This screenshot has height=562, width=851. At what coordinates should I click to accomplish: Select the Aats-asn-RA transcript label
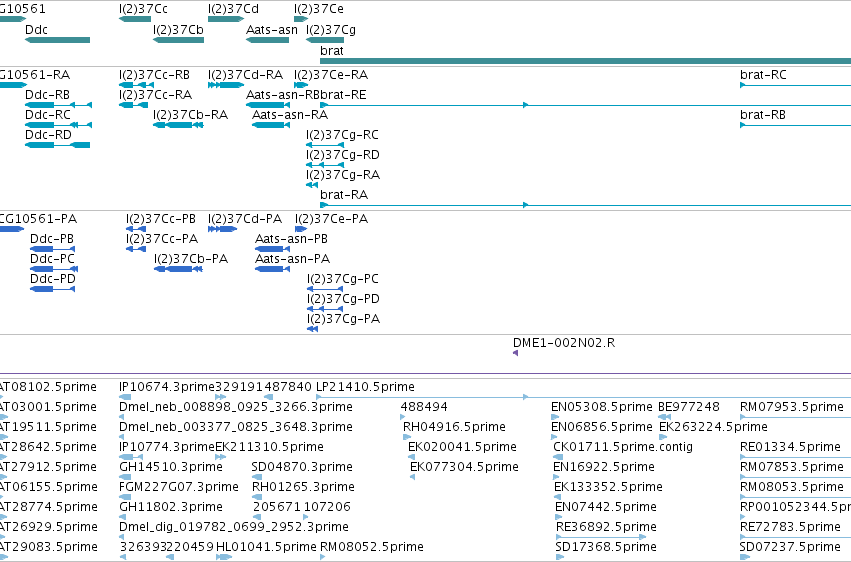290,115
